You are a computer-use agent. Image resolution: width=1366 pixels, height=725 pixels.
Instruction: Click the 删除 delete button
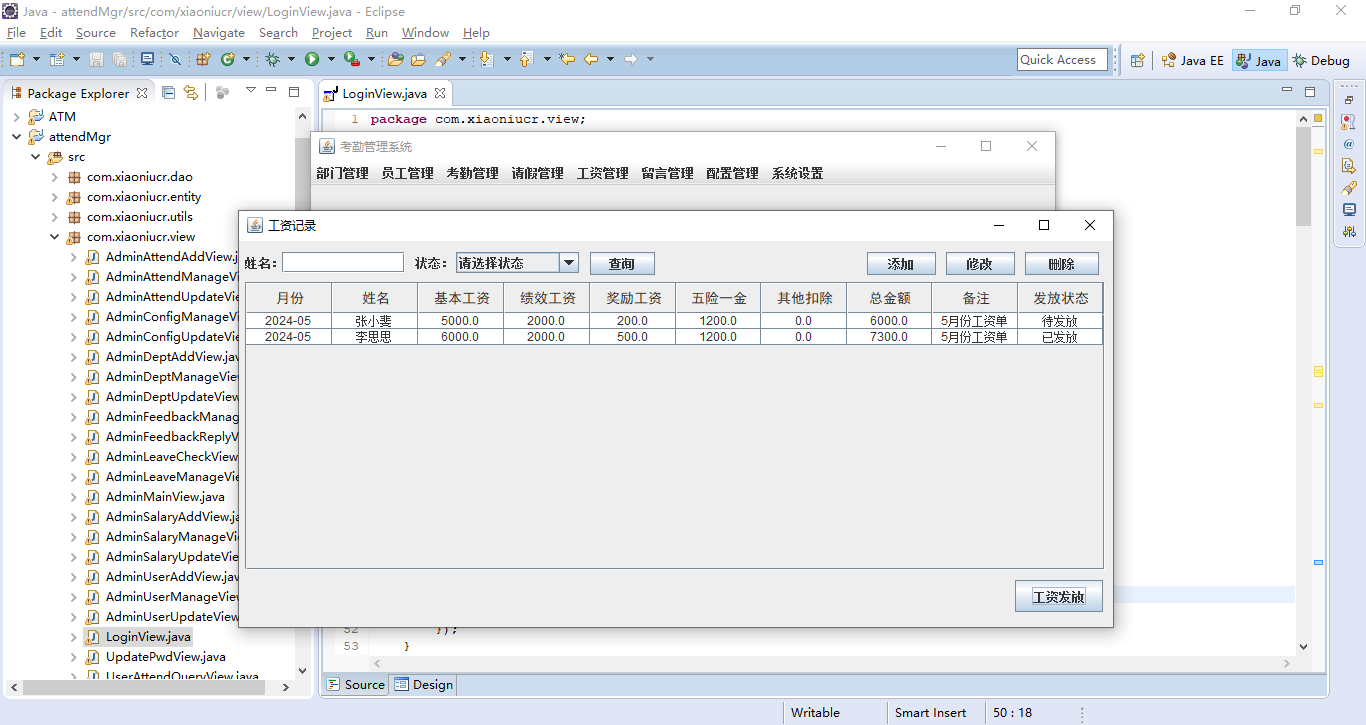(x=1061, y=264)
